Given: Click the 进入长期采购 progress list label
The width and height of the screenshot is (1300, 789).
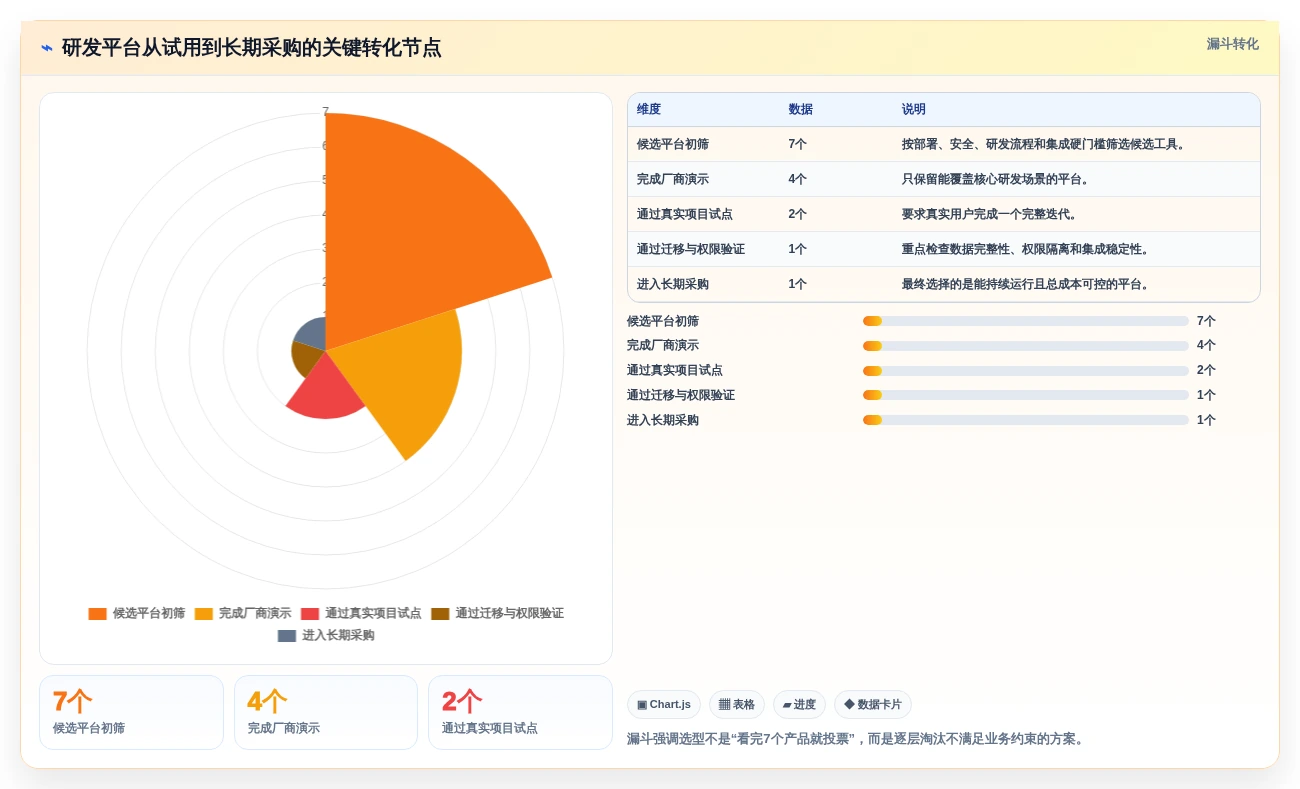Looking at the screenshot, I should click(x=663, y=420).
